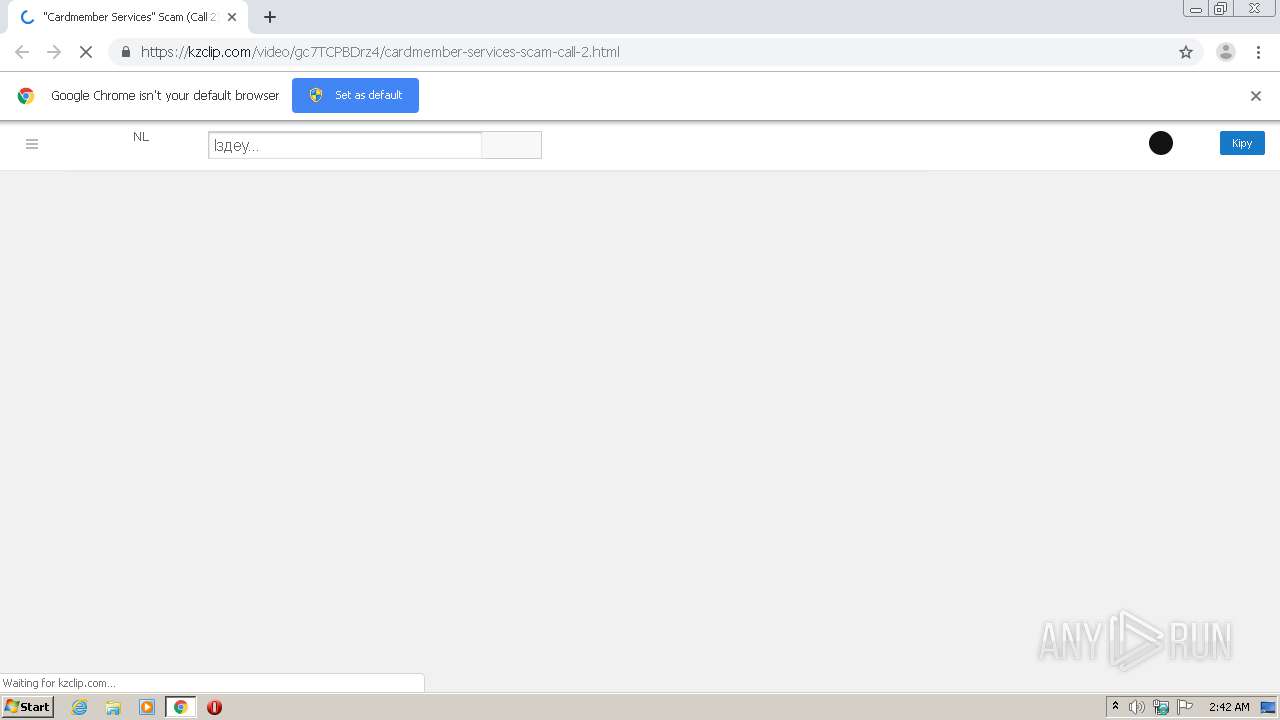Launch Internet Explorer from taskbar
The width and height of the screenshot is (1280, 720).
point(80,707)
